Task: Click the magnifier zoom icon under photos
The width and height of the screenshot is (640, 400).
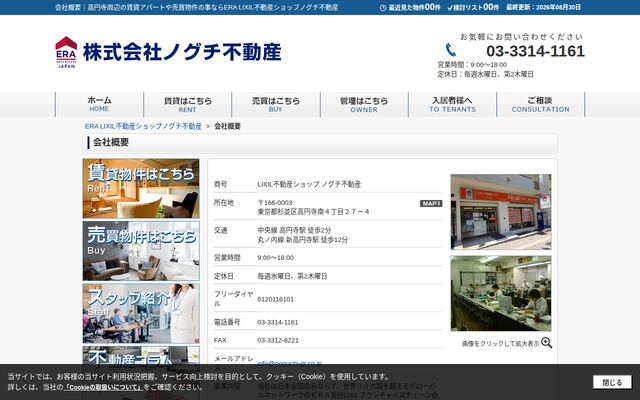Action: pos(547,343)
